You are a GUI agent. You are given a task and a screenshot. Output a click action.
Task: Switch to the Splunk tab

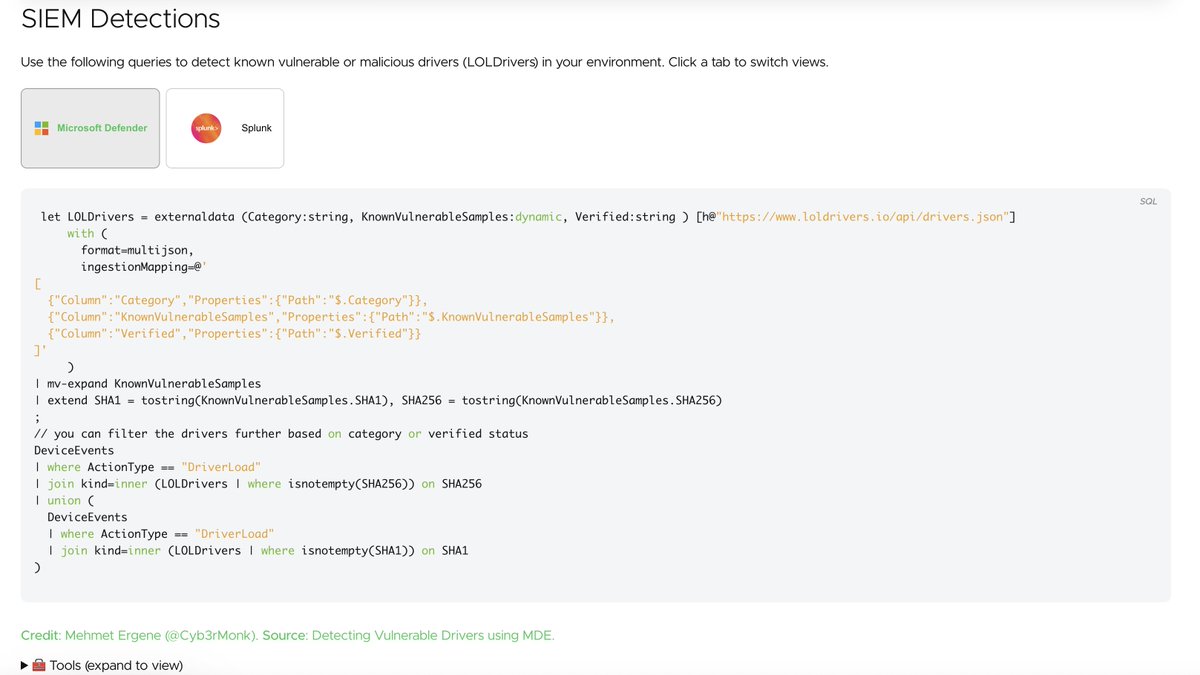tap(225, 128)
